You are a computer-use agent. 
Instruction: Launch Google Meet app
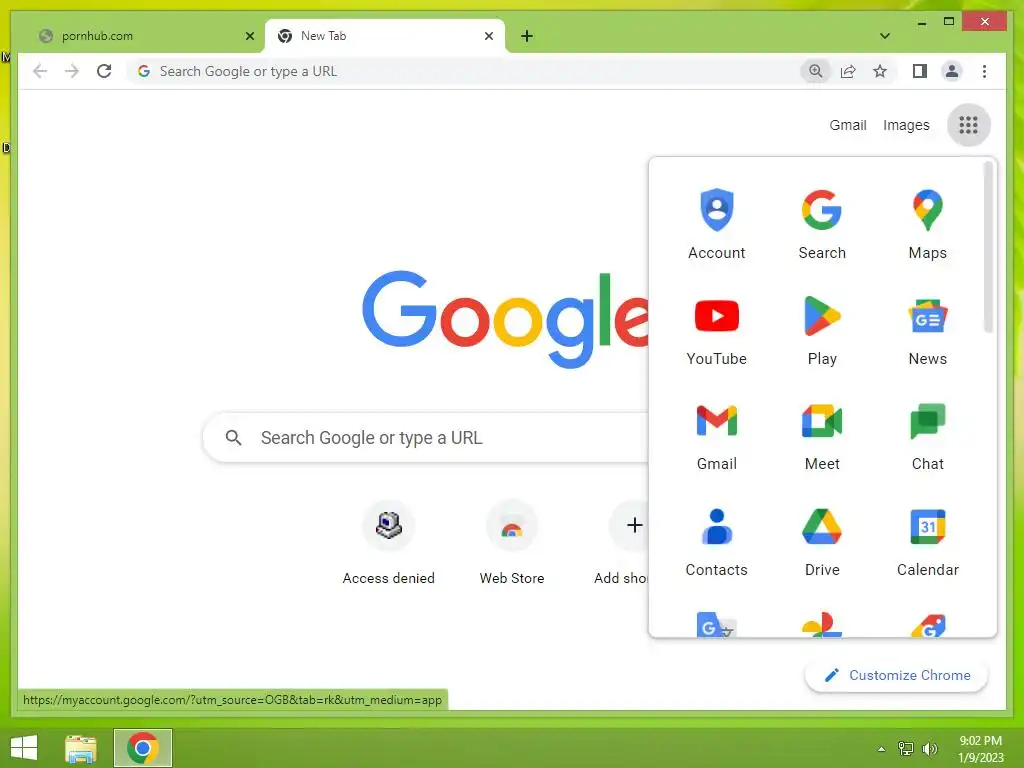click(822, 436)
